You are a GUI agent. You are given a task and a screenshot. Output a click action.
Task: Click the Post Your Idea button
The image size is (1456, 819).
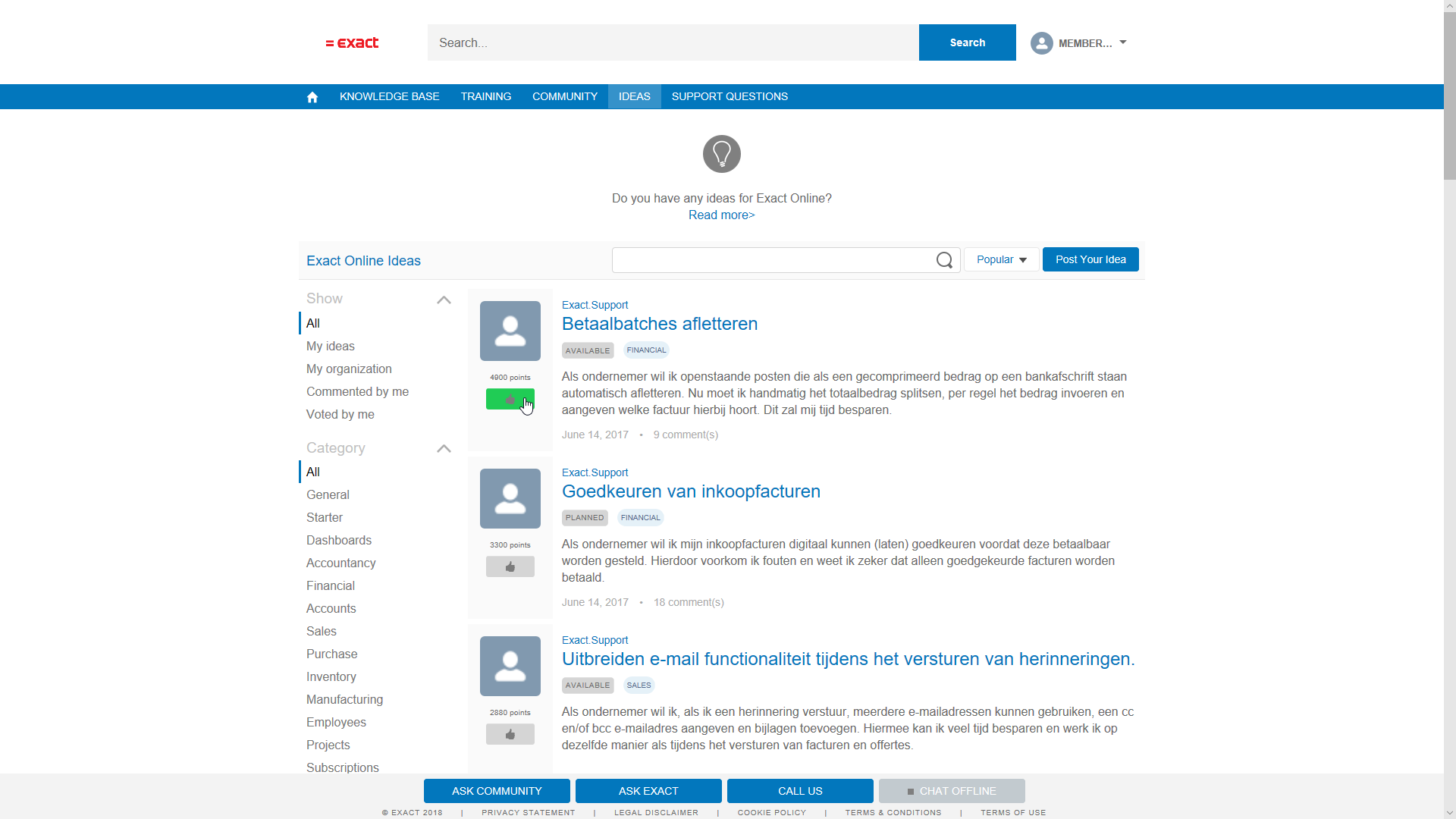[x=1090, y=259]
